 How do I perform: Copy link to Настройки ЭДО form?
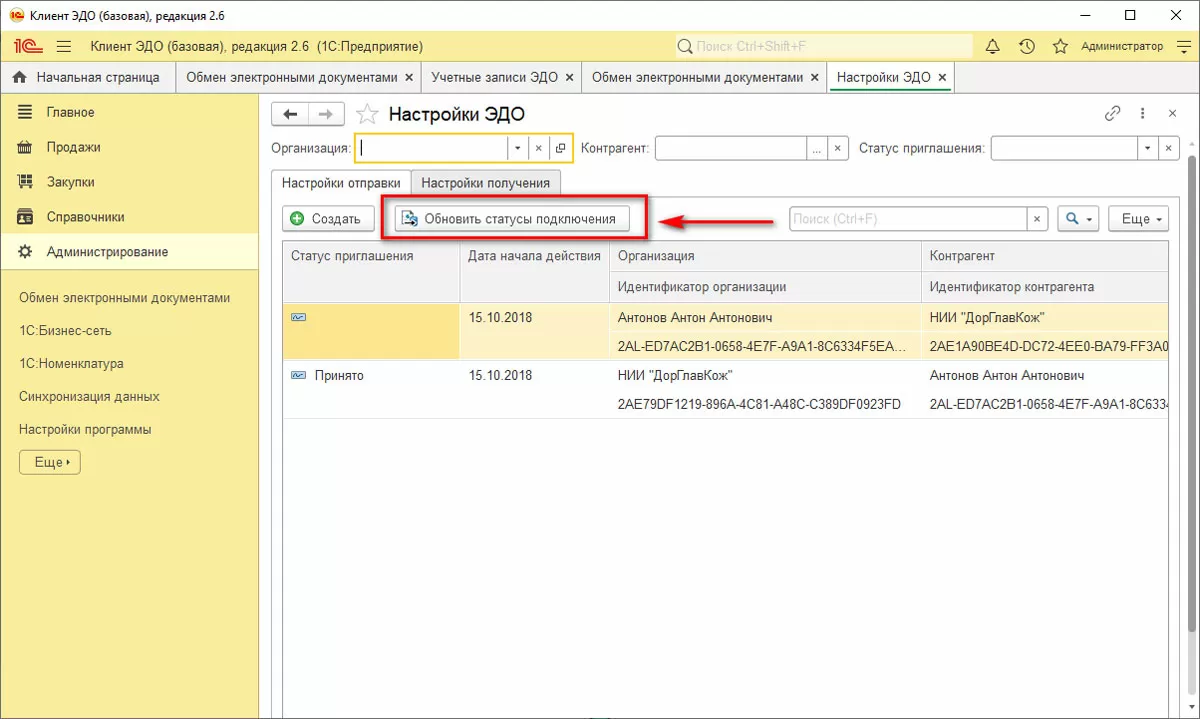[1112, 114]
